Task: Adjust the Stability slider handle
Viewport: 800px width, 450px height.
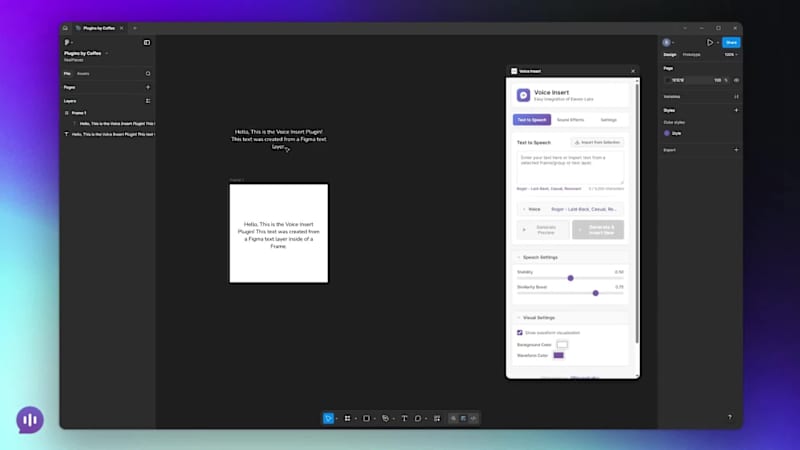Action: click(570, 278)
